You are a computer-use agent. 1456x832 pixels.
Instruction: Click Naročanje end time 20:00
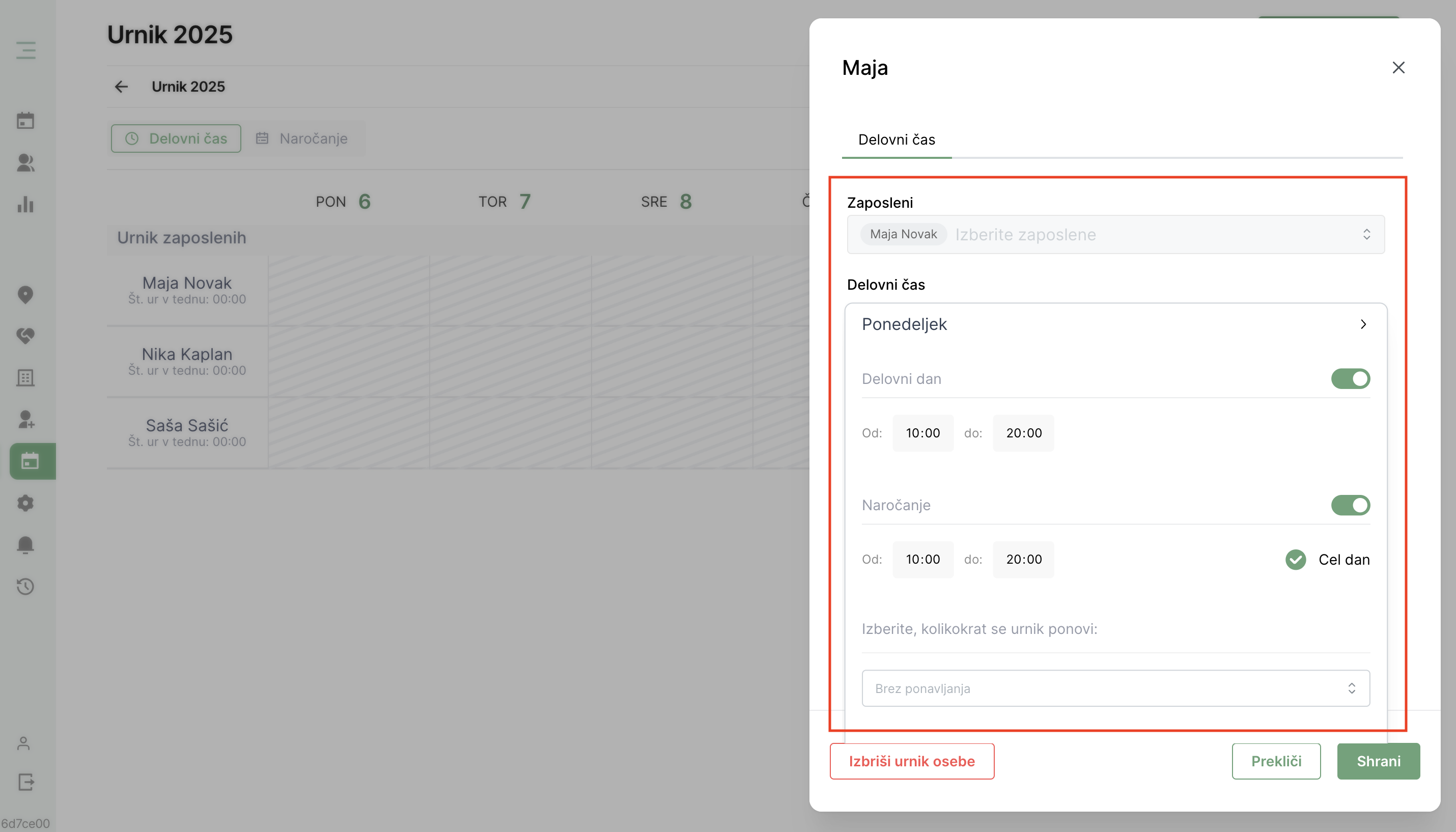click(1024, 560)
